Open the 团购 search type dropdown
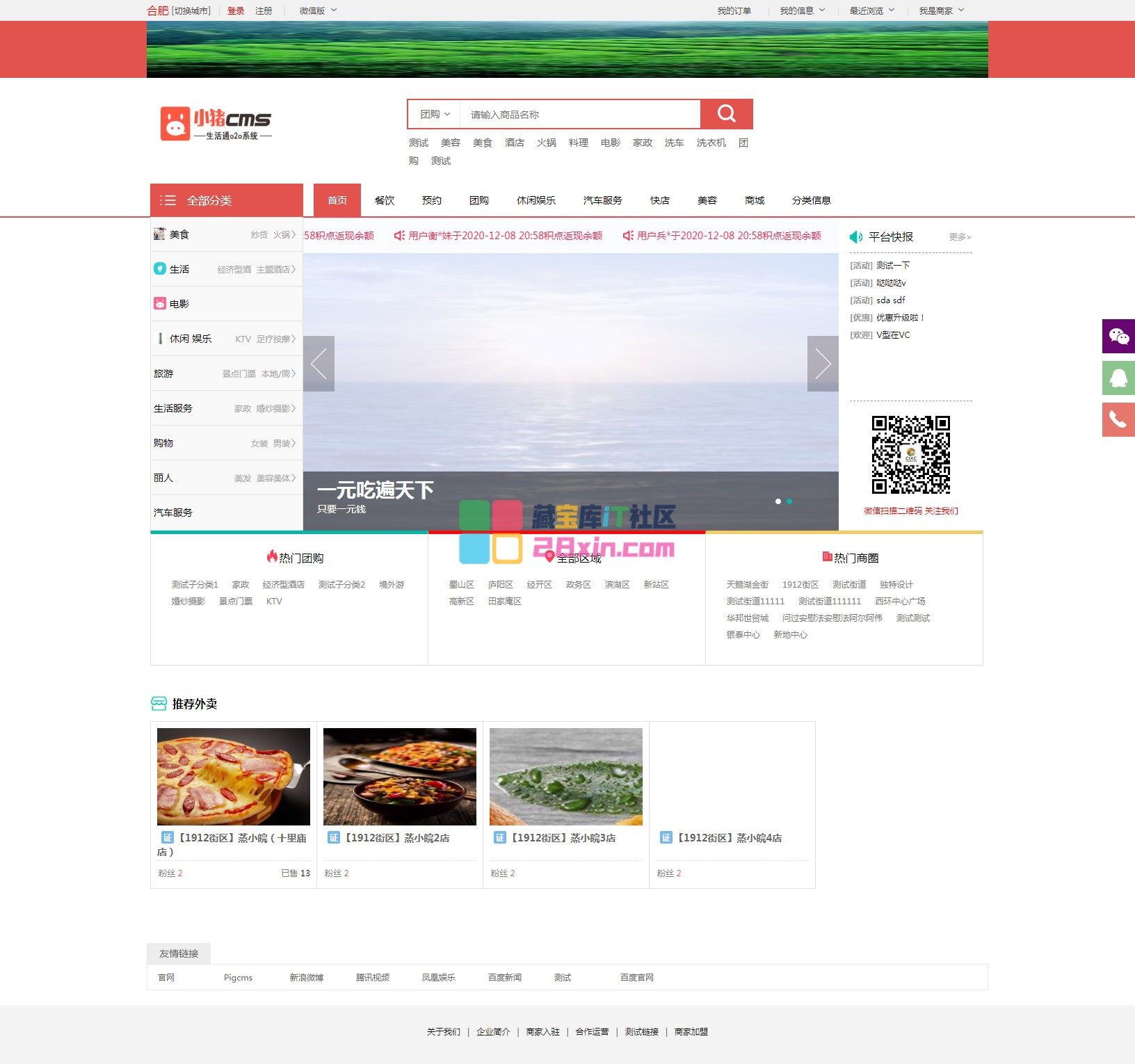The height and width of the screenshot is (1064, 1135). pos(435,114)
